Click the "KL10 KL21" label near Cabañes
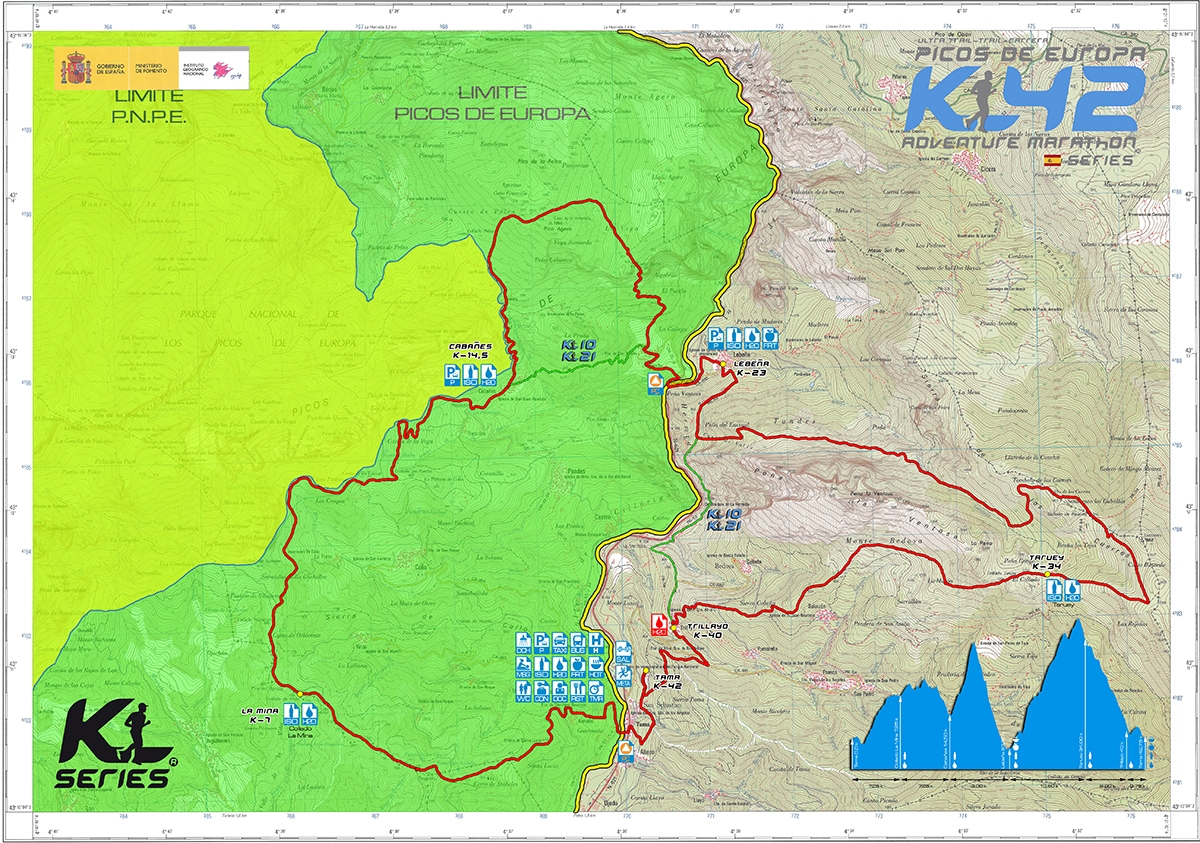1200x843 pixels. (x=578, y=349)
